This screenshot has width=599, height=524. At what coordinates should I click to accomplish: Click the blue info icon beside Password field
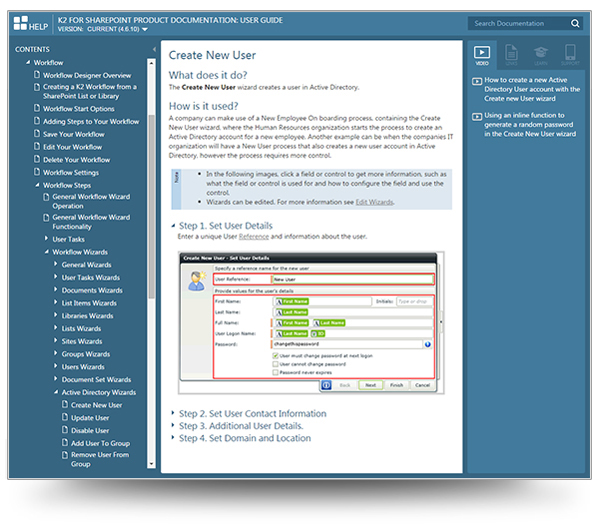click(x=428, y=344)
